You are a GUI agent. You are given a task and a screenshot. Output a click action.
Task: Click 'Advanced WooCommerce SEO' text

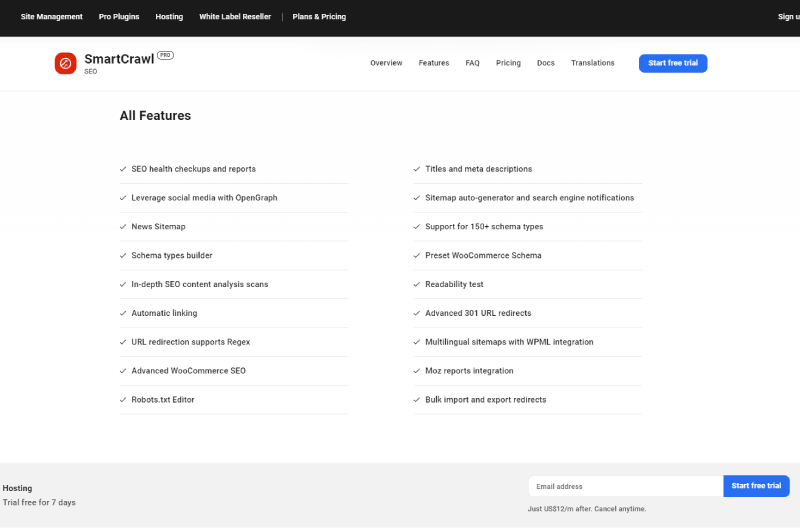(x=188, y=371)
